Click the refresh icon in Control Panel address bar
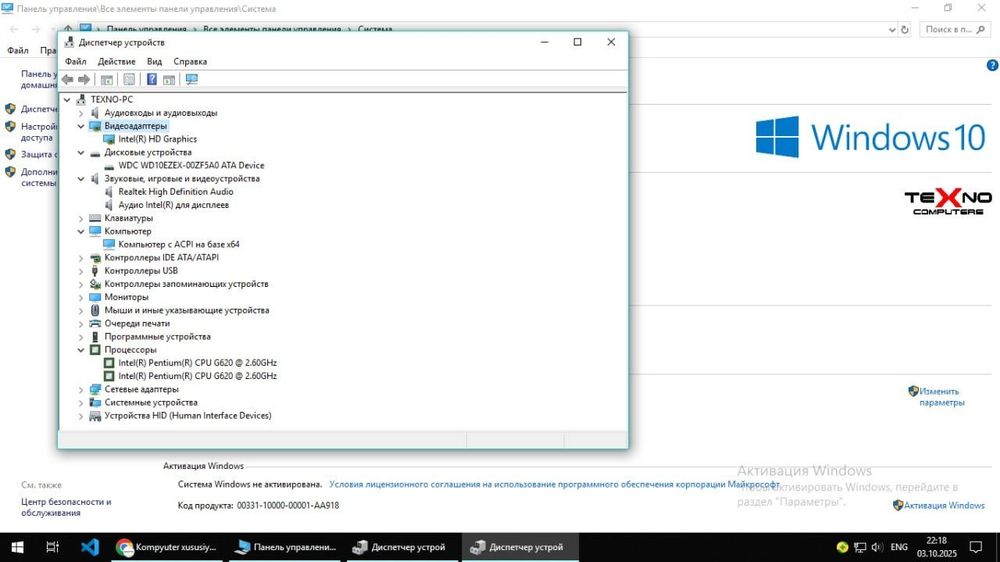The width and height of the screenshot is (1000, 562). coord(904,29)
